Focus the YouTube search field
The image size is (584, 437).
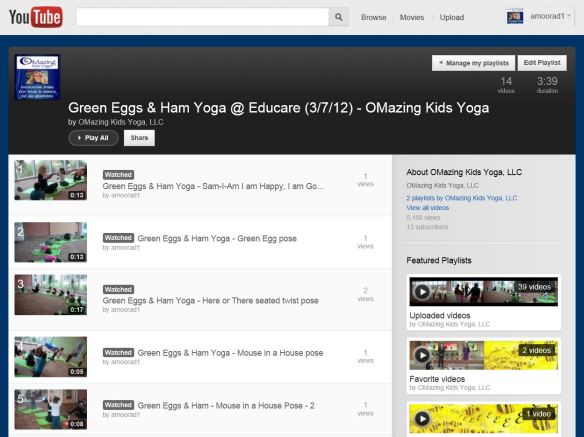(x=202, y=17)
